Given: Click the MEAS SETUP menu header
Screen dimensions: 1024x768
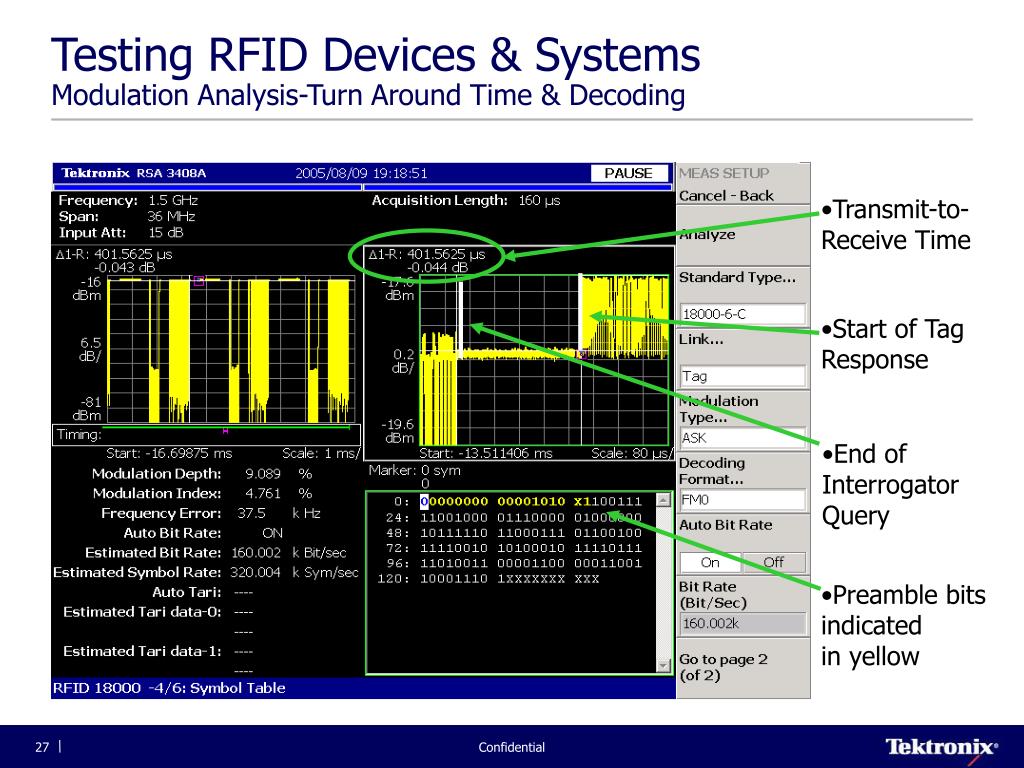Looking at the screenshot, I should click(x=724, y=173).
